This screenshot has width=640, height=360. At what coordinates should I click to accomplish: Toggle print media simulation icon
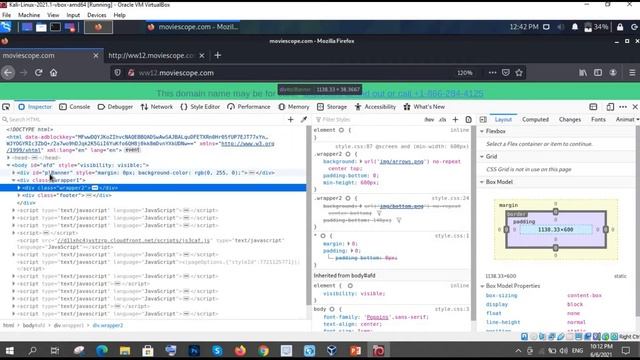tap(469, 120)
